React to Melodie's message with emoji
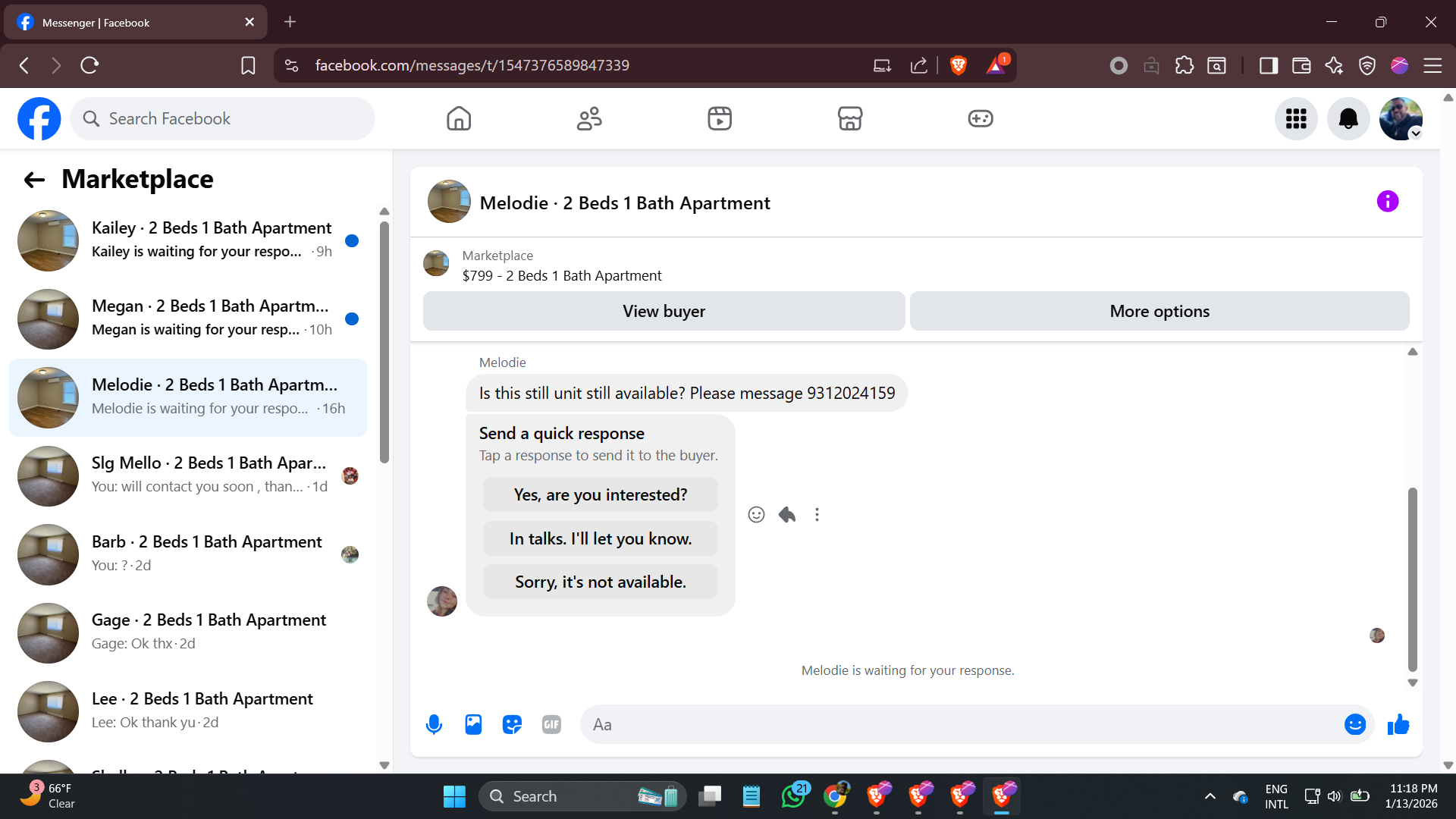 [x=756, y=515]
